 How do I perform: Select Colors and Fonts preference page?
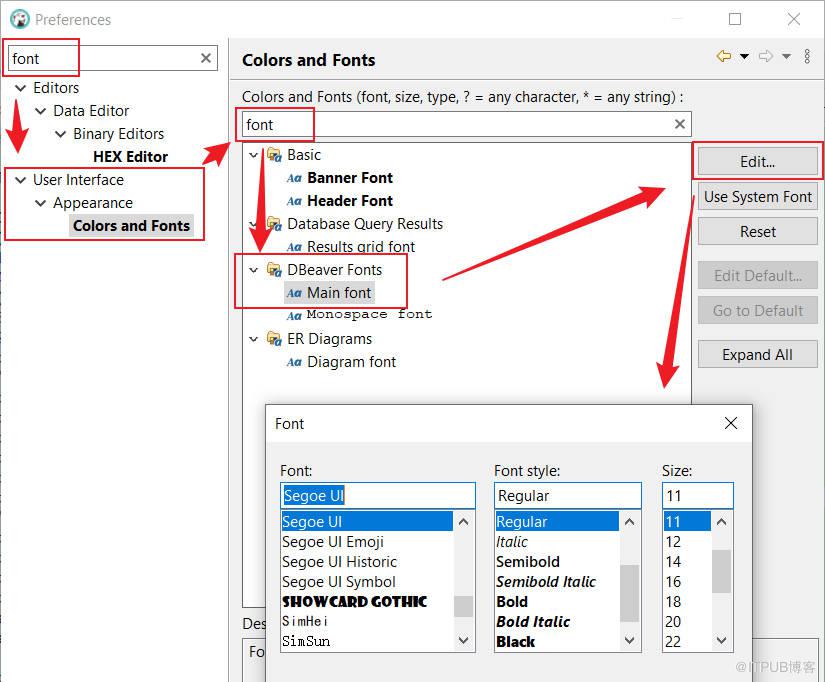[131, 226]
